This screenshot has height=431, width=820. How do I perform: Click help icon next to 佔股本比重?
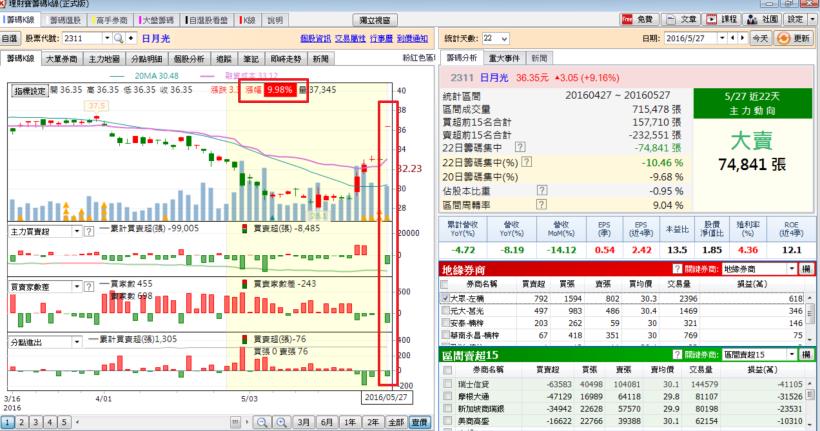click(542, 190)
